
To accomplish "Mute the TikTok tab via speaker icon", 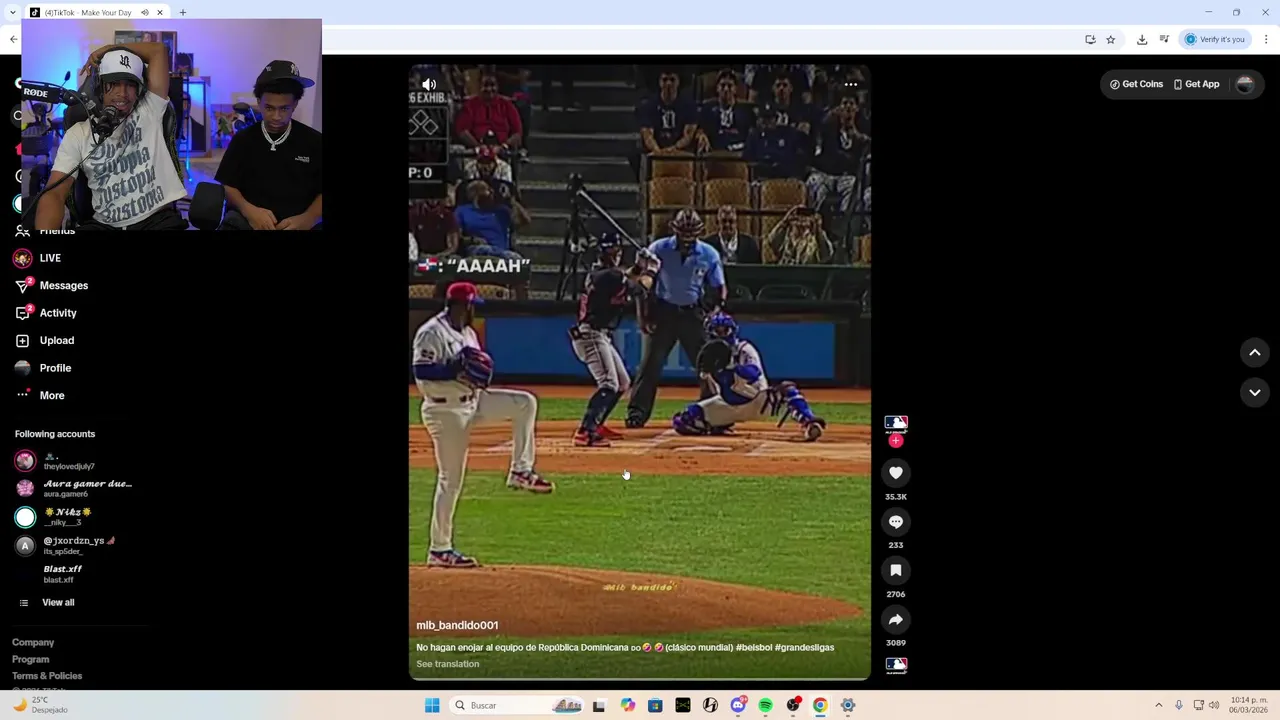I will 144,13.
